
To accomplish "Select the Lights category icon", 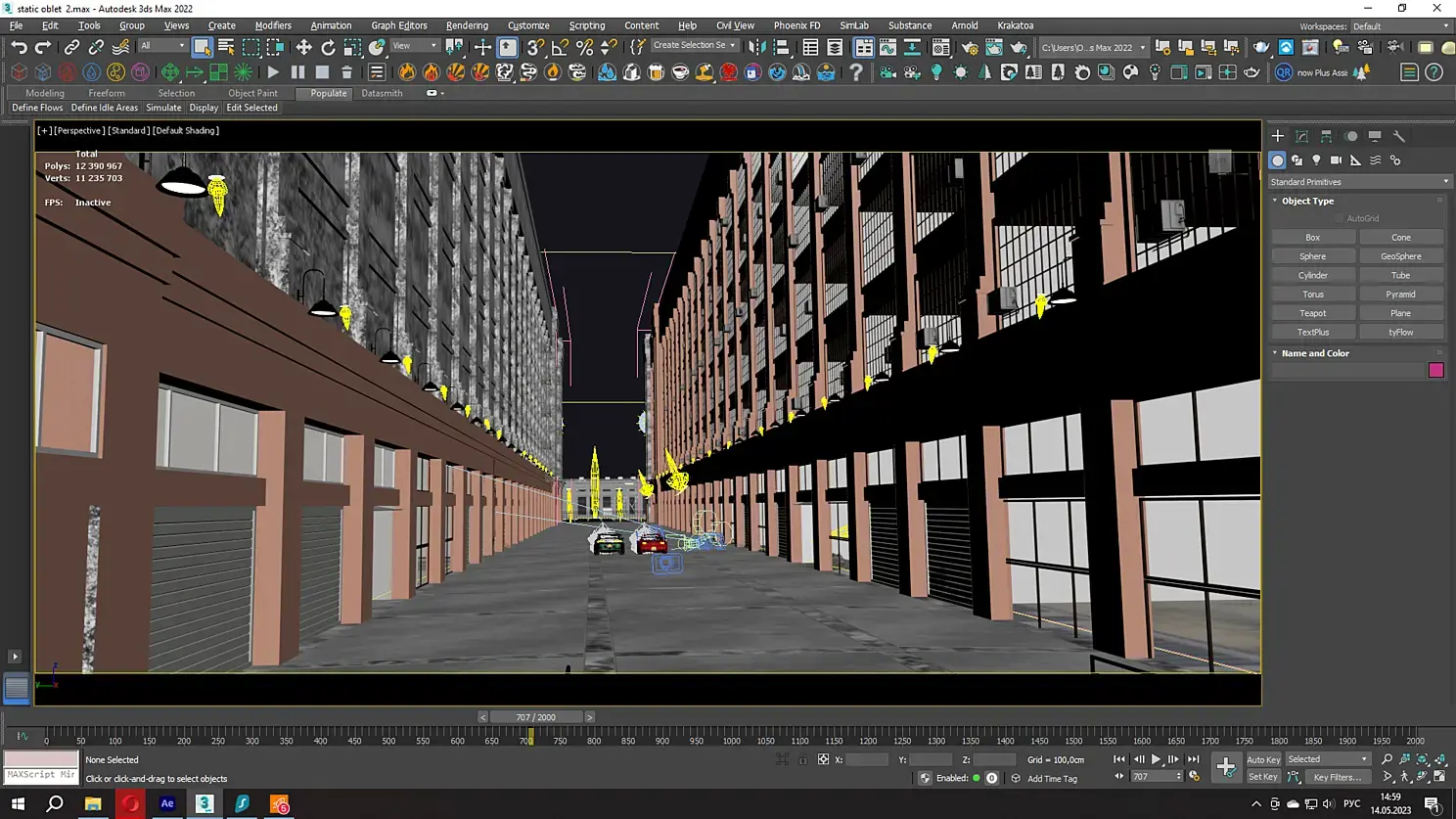I will (1316, 160).
